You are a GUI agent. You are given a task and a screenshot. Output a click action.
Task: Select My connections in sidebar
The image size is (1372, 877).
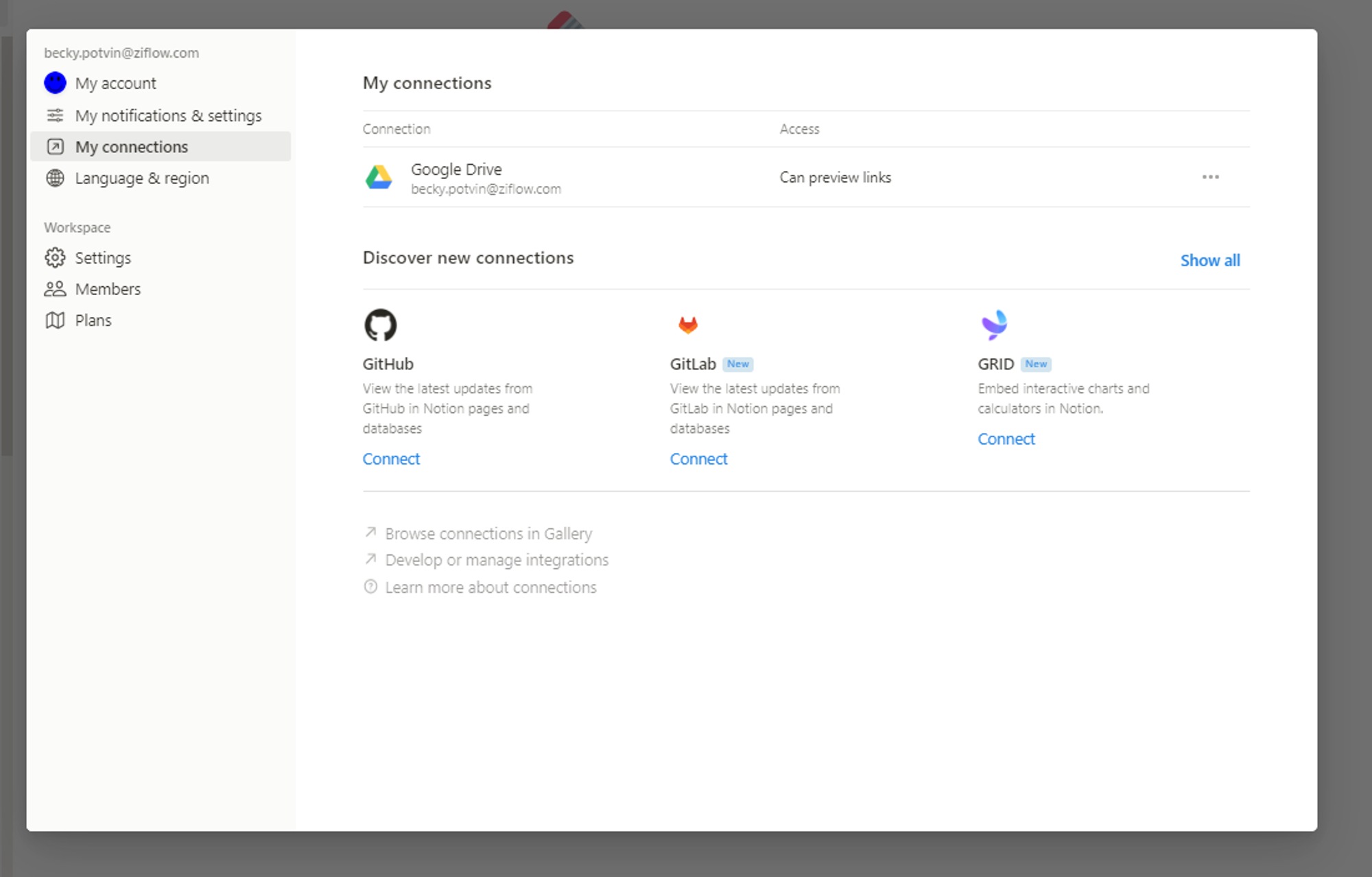tap(161, 147)
